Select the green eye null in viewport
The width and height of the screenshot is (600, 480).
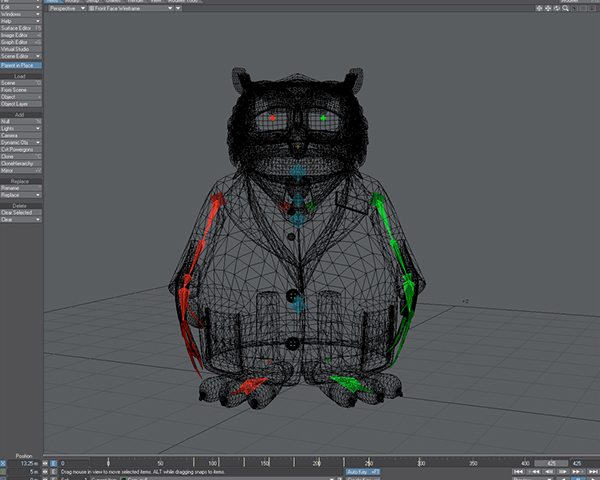pyautogui.click(x=323, y=118)
